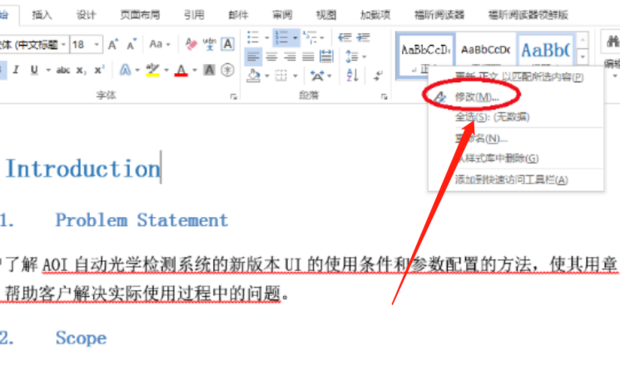
Task: Toggle underline formatting
Action: [34, 70]
